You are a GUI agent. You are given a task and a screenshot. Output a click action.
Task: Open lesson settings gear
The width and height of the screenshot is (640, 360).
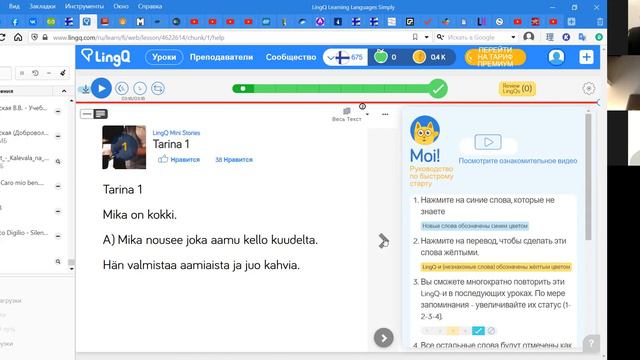click(x=588, y=88)
